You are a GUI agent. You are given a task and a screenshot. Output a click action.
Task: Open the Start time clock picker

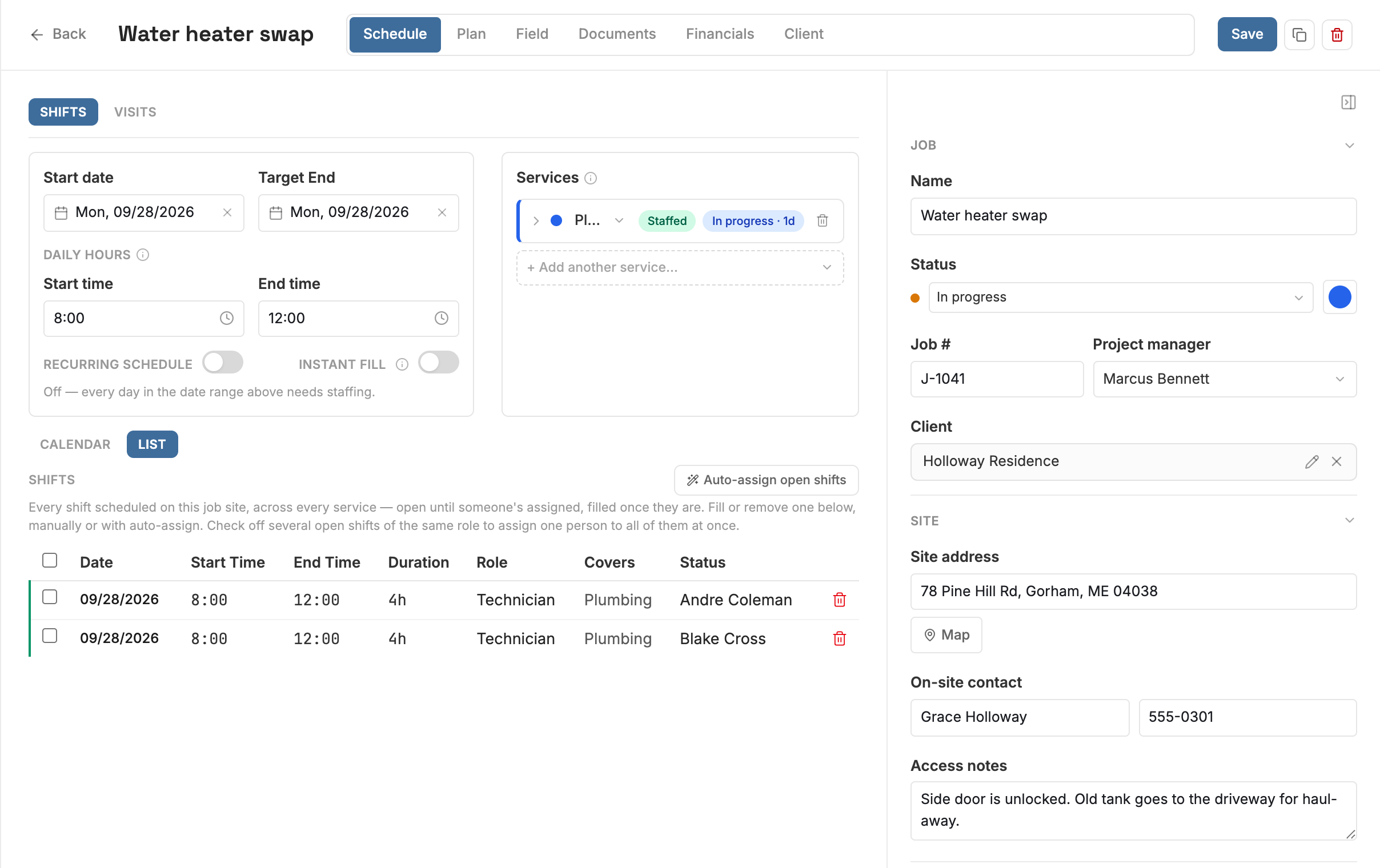coord(227,318)
